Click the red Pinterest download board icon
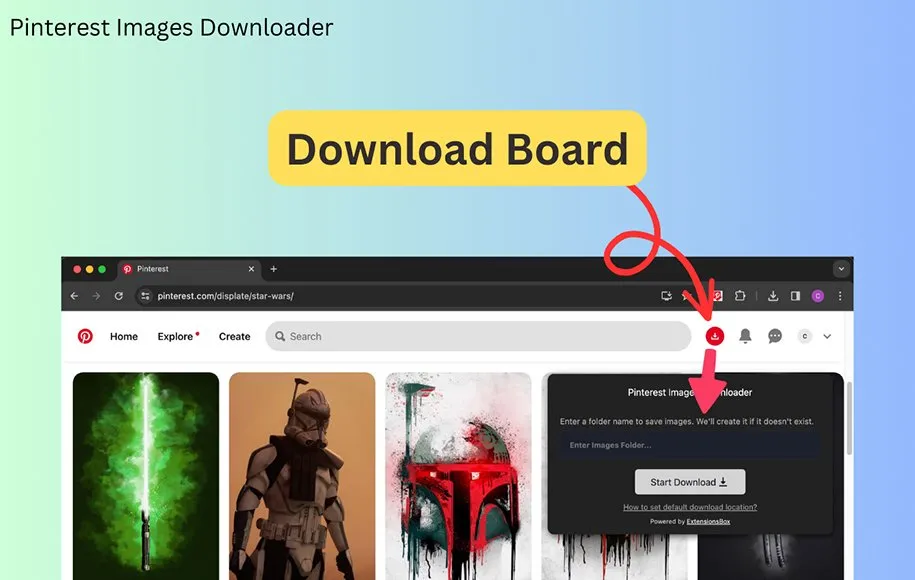 tap(715, 337)
